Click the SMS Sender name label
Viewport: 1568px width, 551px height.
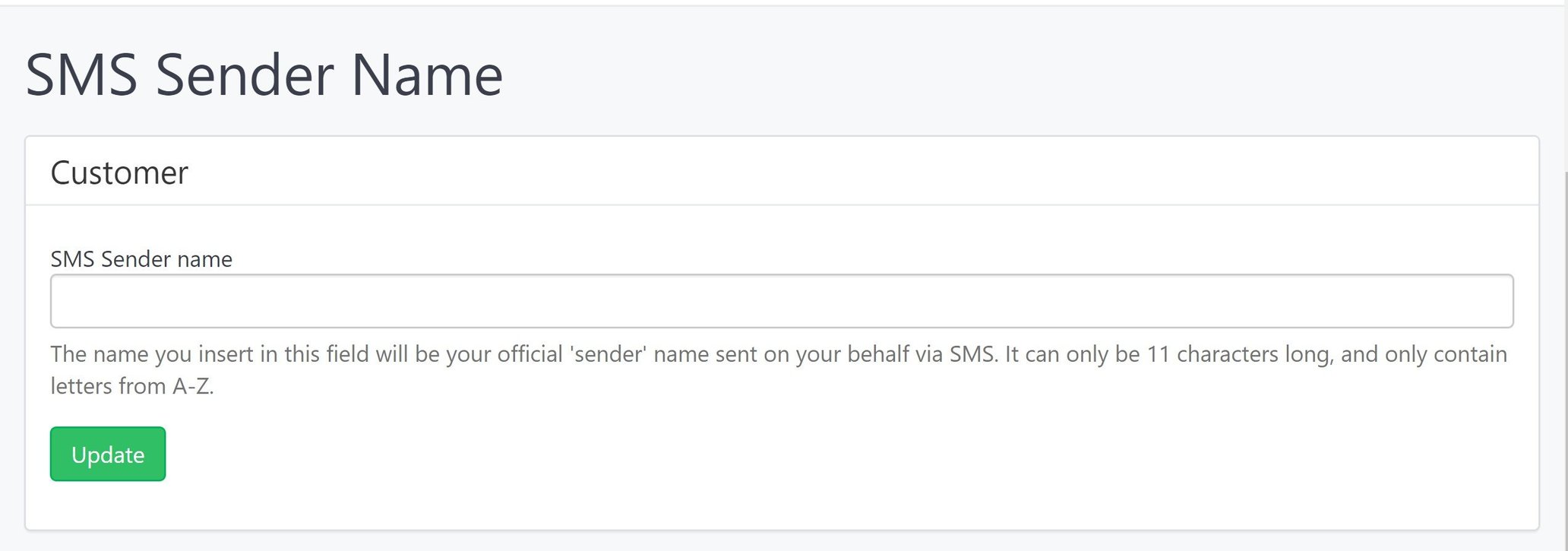pos(141,259)
